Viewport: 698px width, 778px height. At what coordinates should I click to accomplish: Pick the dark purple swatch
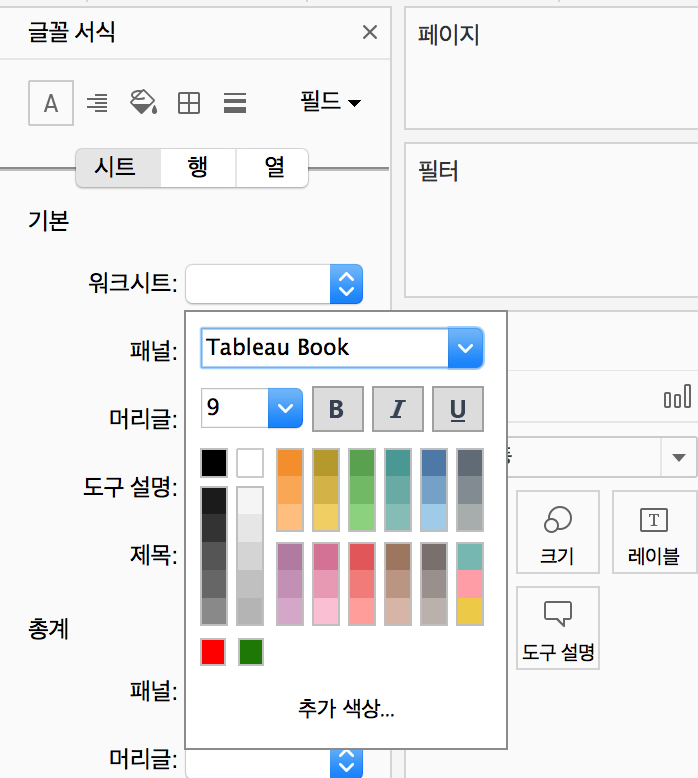pyautogui.click(x=290, y=557)
